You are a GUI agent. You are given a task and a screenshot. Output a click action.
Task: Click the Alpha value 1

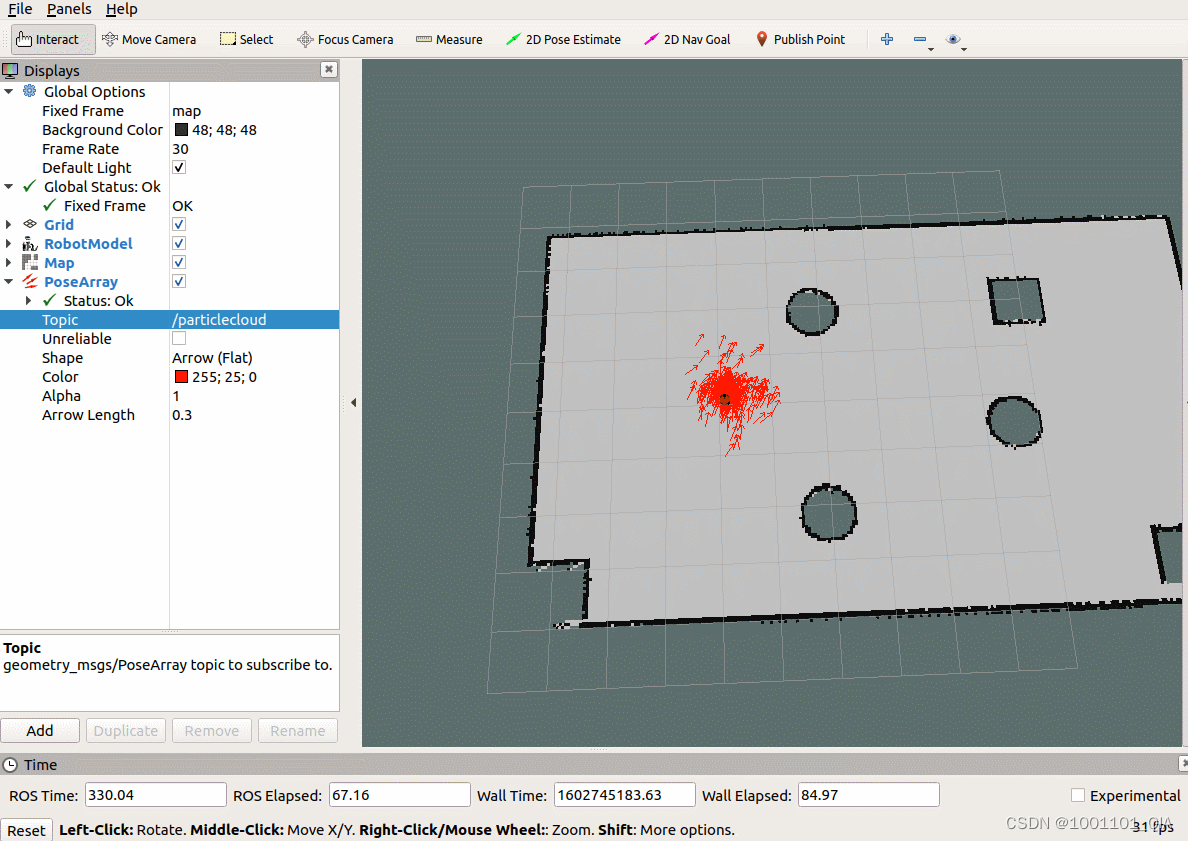177,395
